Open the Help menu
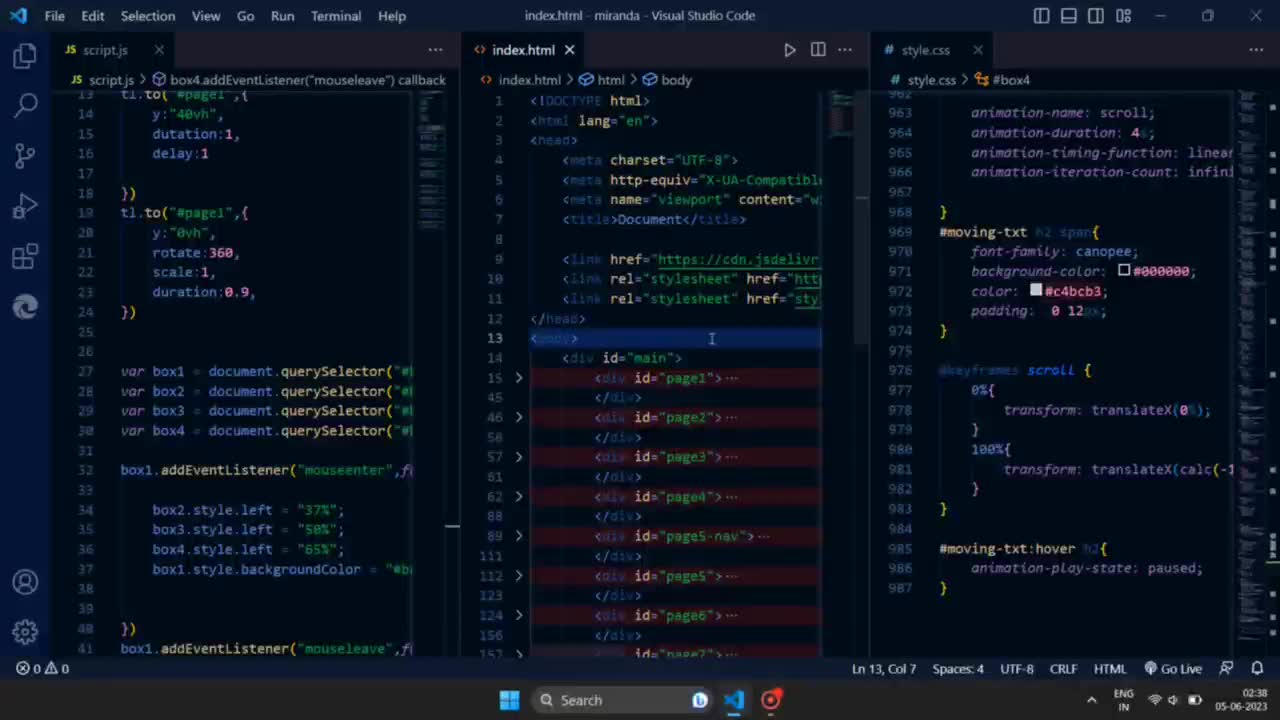Viewport: 1280px width, 720px height. (x=392, y=16)
